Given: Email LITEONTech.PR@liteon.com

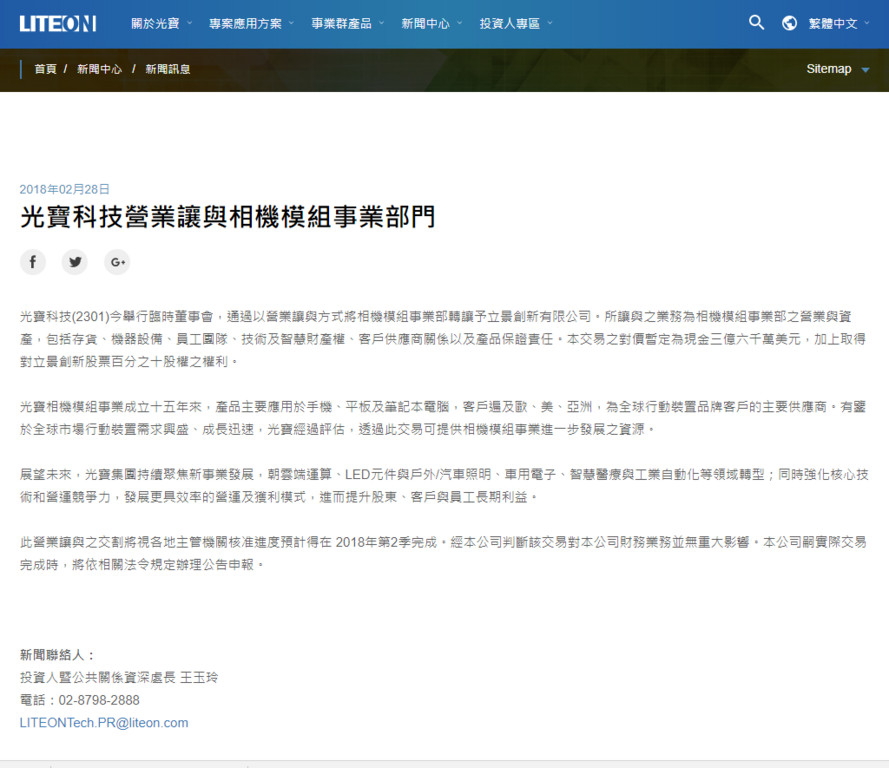Looking at the screenshot, I should [x=104, y=722].
